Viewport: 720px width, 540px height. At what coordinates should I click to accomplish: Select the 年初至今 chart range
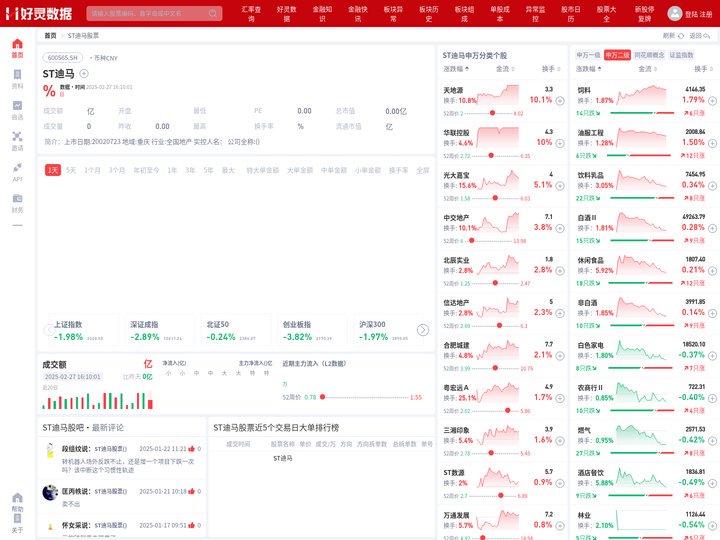[x=146, y=170]
